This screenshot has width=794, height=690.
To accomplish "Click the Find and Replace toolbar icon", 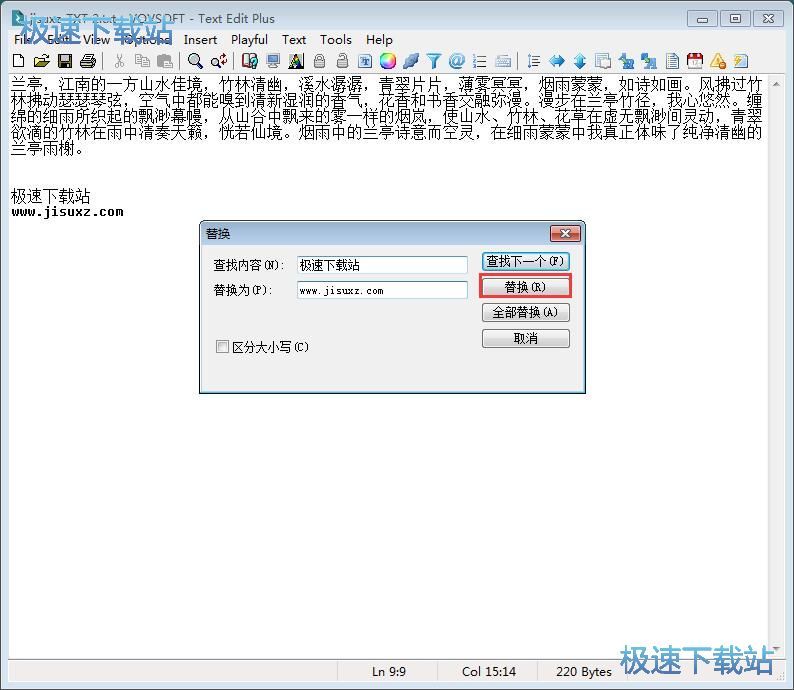I will click(x=219, y=61).
